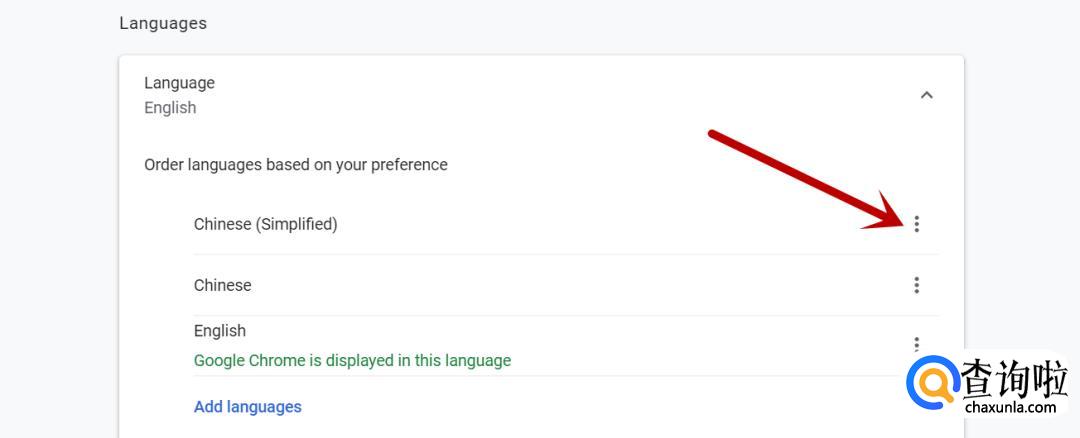Open more actions menu for Chinese (Simplified)
1080x438 pixels.
coord(916,224)
